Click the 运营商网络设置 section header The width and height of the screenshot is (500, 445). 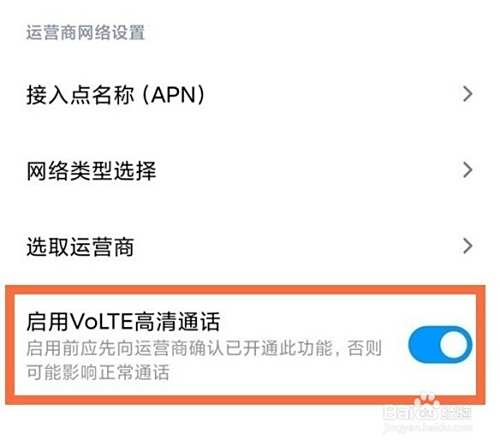(86, 33)
